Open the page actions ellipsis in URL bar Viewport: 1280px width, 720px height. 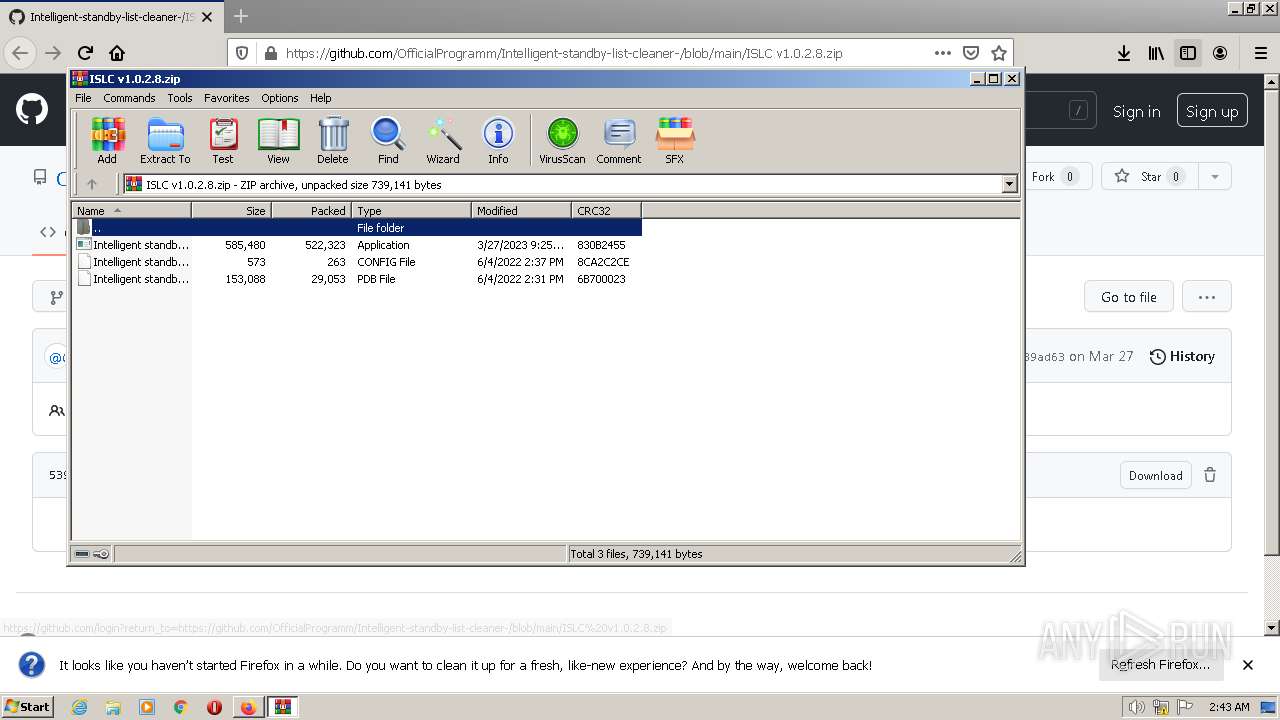(943, 53)
